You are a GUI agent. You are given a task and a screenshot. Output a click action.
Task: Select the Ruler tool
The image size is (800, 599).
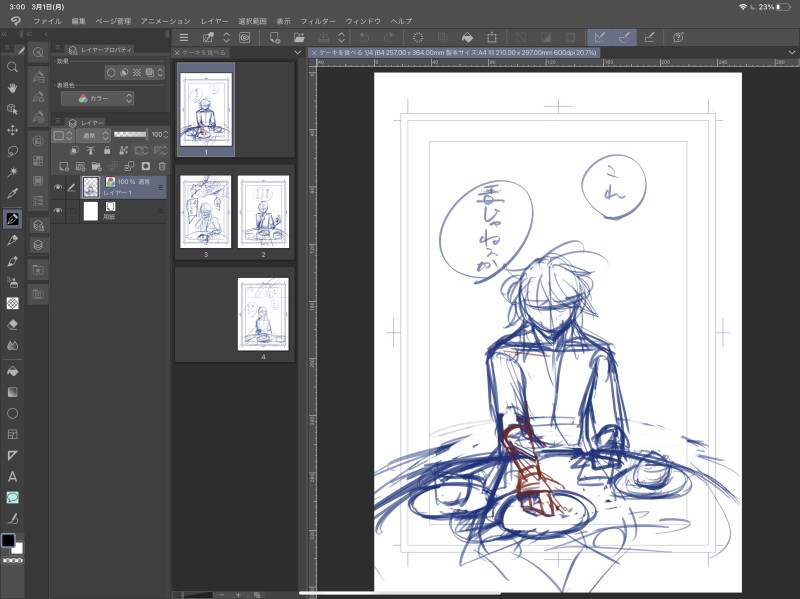point(12,455)
